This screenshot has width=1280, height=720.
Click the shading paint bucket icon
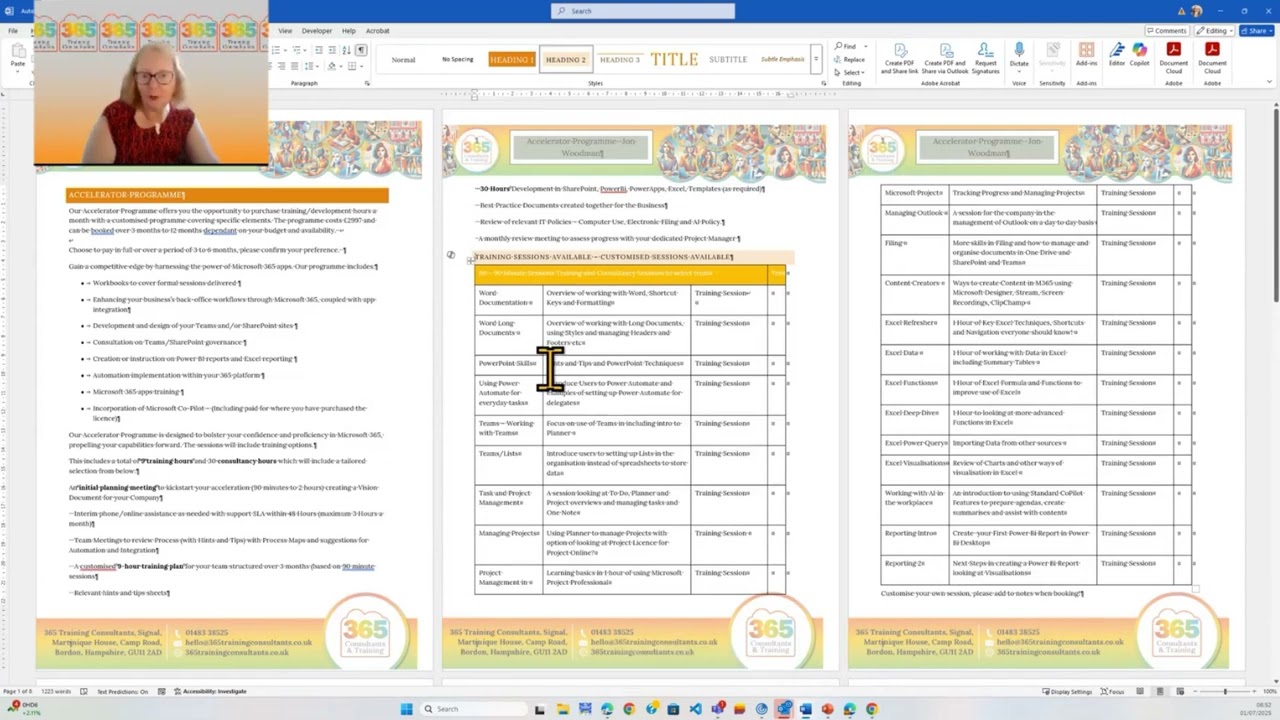[333, 66]
